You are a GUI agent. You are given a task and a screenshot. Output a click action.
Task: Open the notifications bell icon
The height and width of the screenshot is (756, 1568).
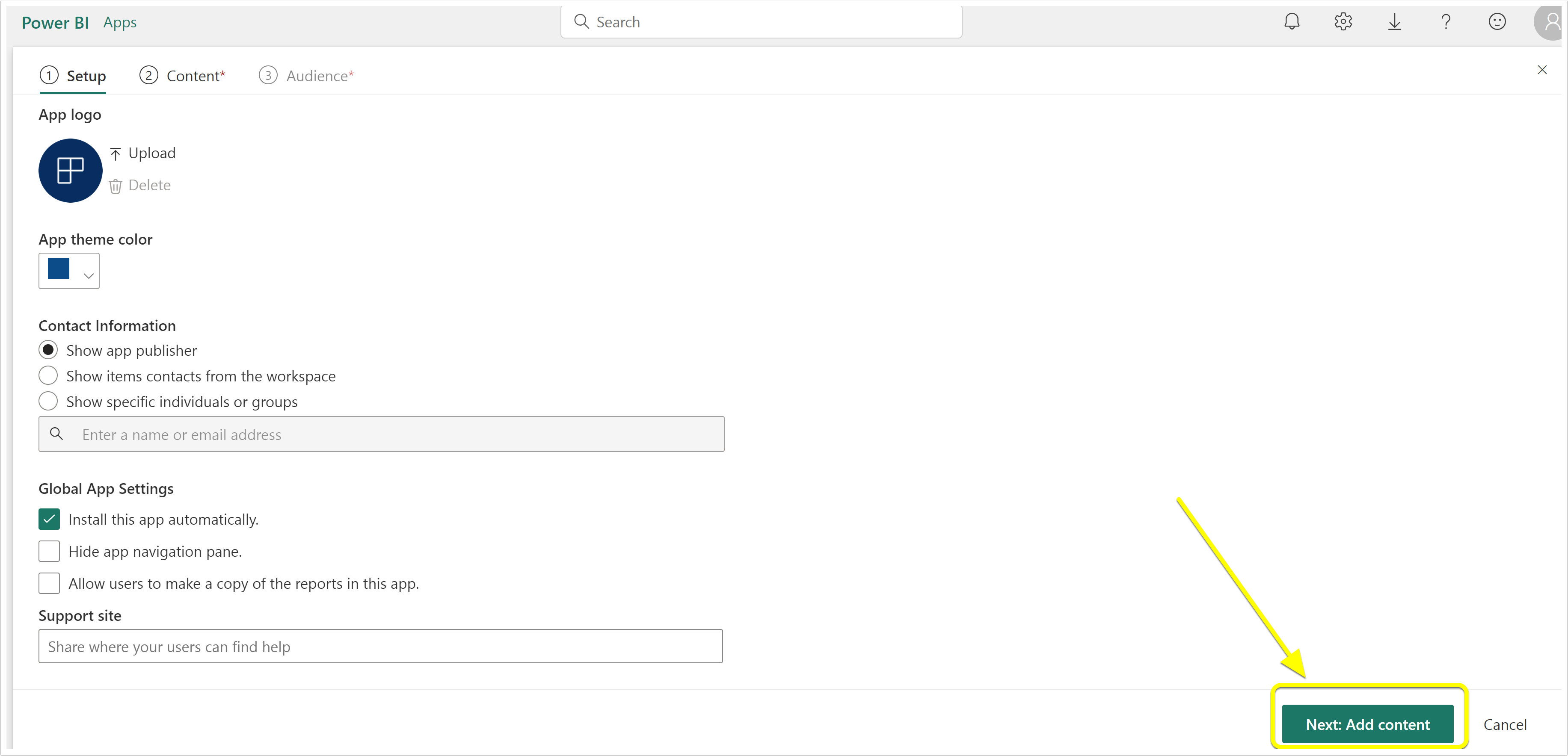(1292, 22)
